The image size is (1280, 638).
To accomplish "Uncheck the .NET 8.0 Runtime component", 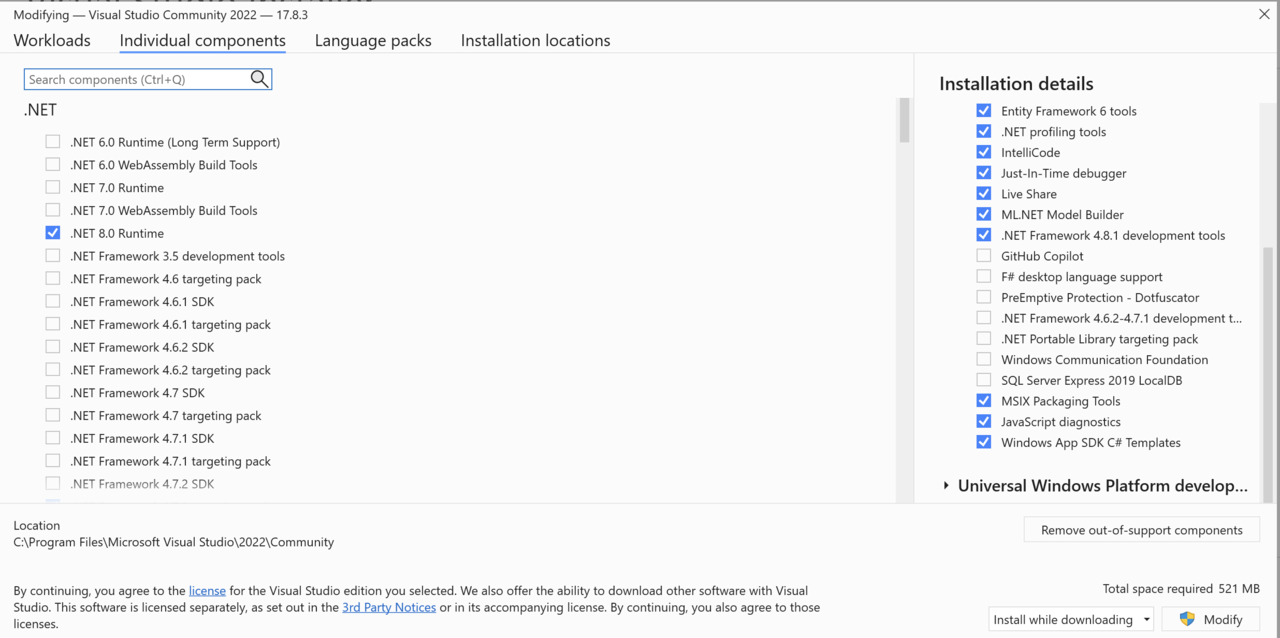I will [52, 232].
